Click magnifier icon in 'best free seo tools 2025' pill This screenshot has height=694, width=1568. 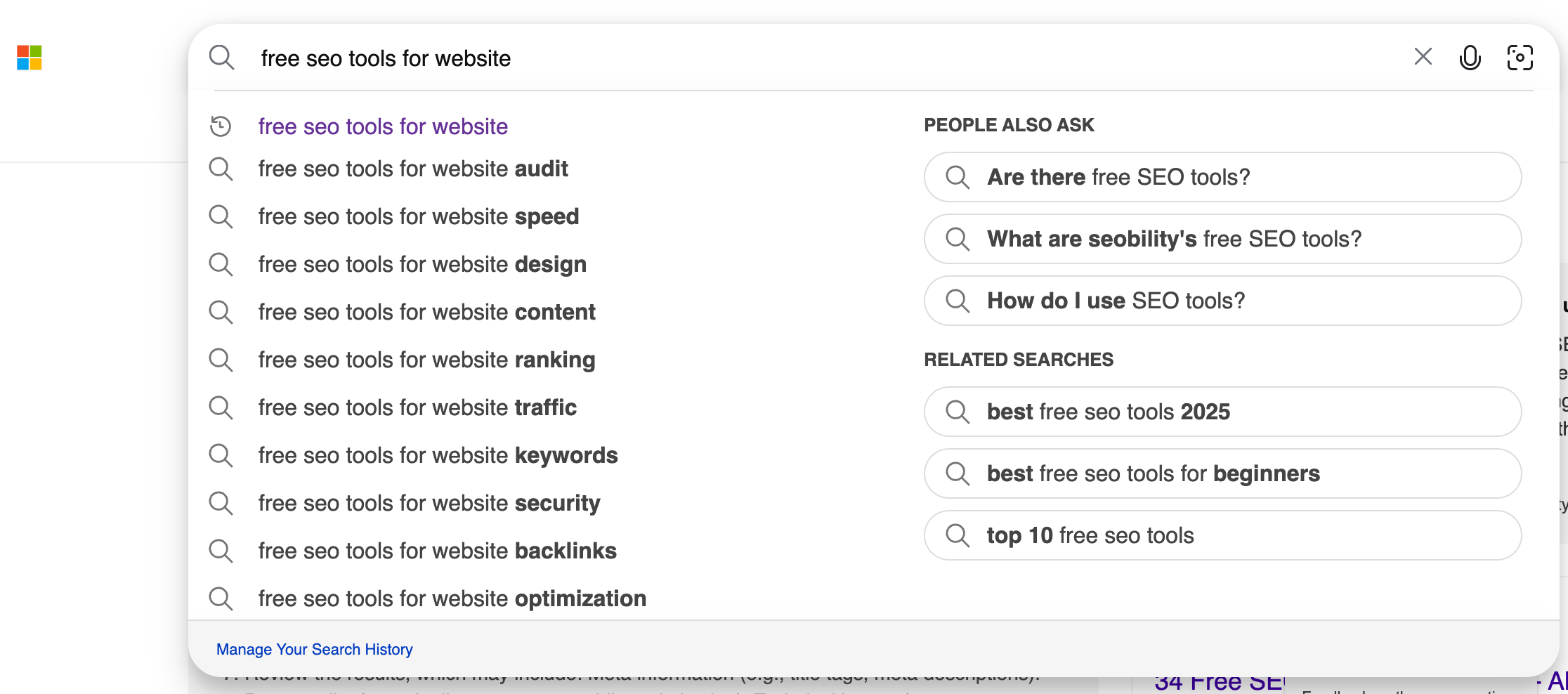958,412
